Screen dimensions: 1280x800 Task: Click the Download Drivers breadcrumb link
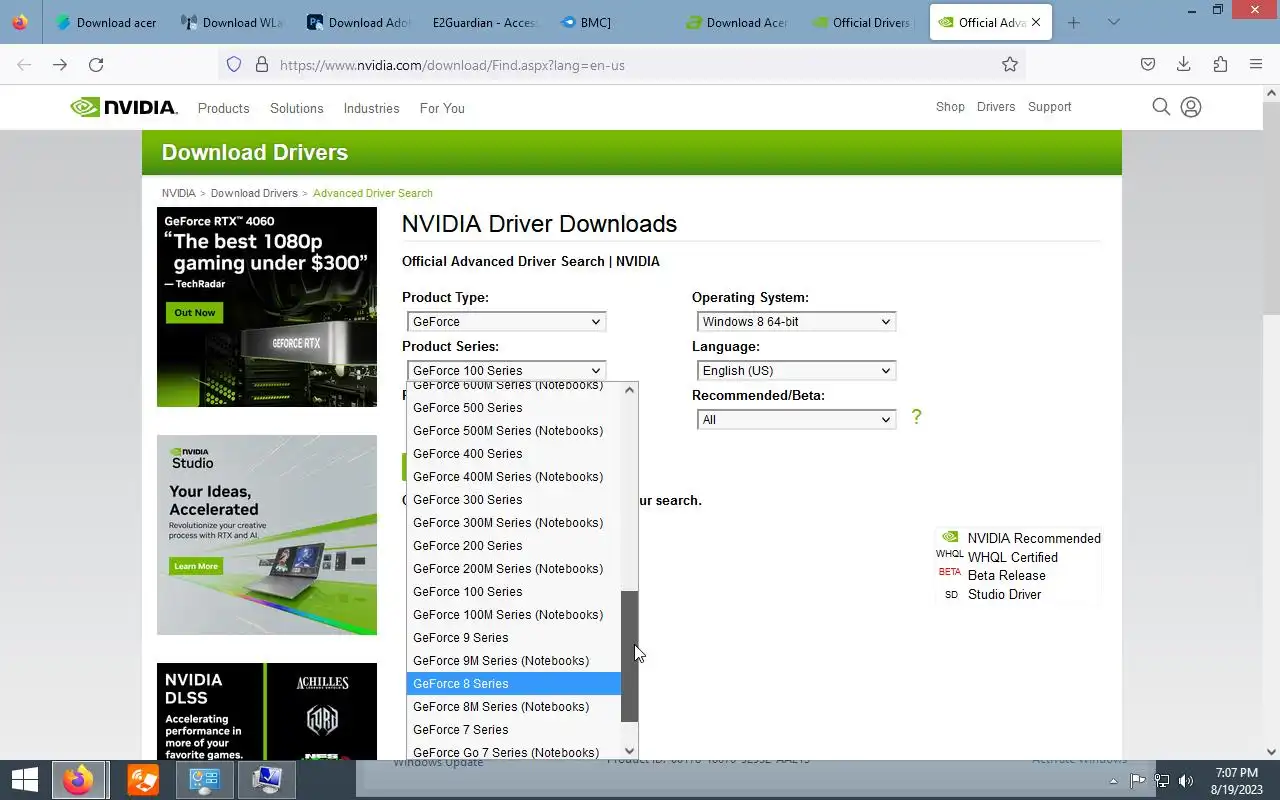[254, 193]
